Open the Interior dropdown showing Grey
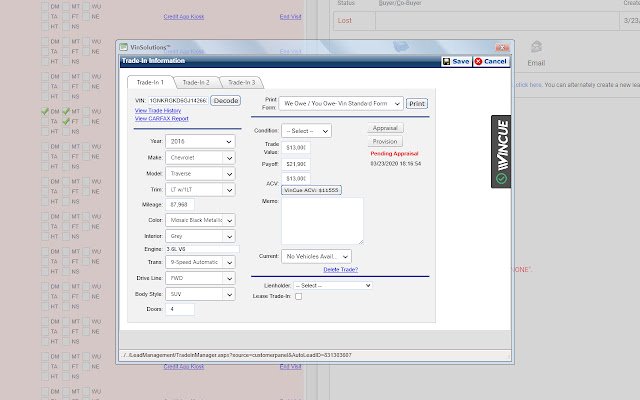Image resolution: width=640 pixels, height=400 pixels. pos(200,236)
